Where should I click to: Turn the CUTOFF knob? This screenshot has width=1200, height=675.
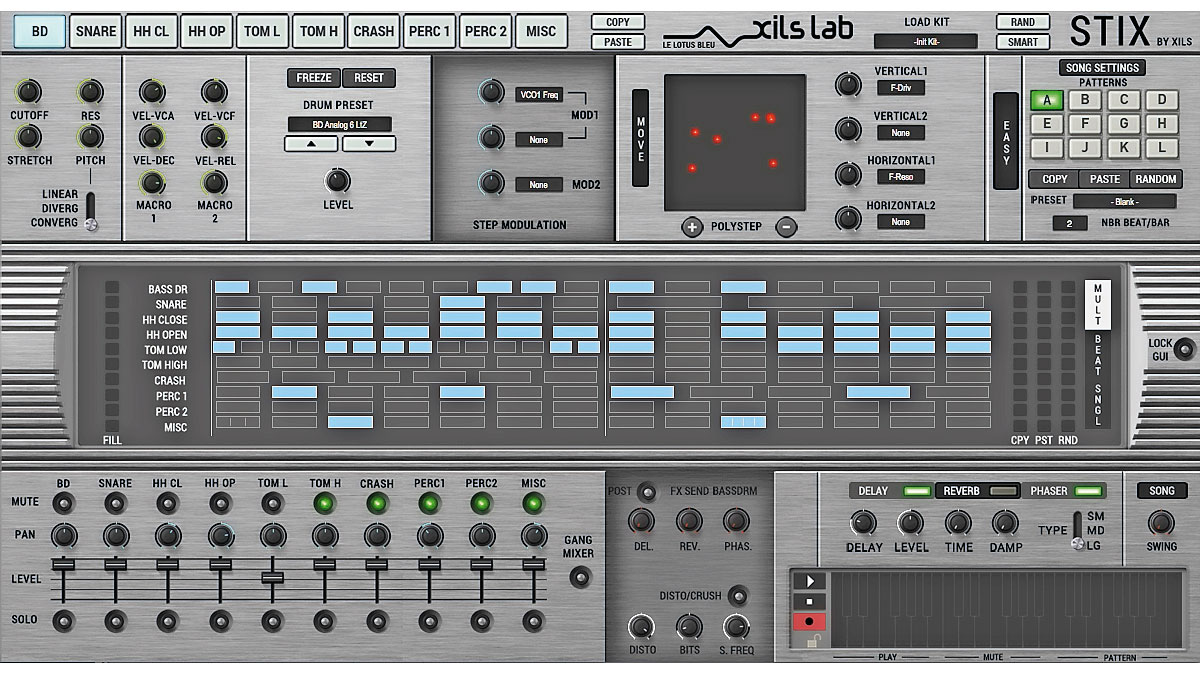29,93
